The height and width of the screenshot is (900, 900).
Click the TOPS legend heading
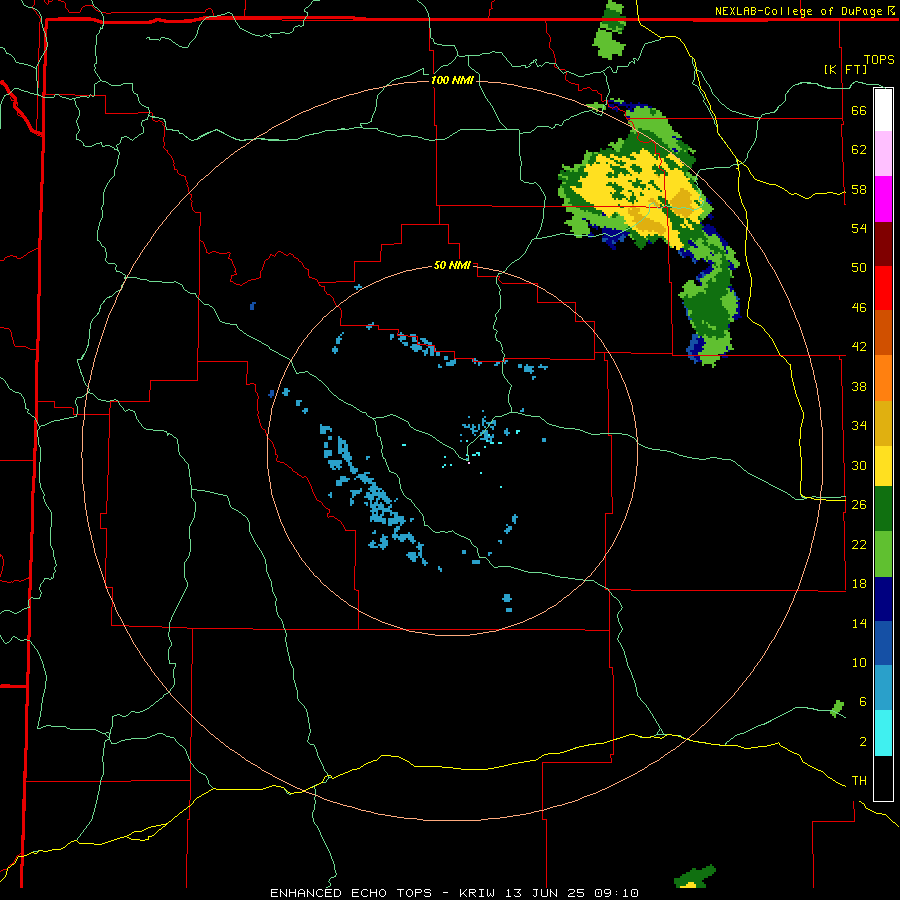(x=879, y=60)
